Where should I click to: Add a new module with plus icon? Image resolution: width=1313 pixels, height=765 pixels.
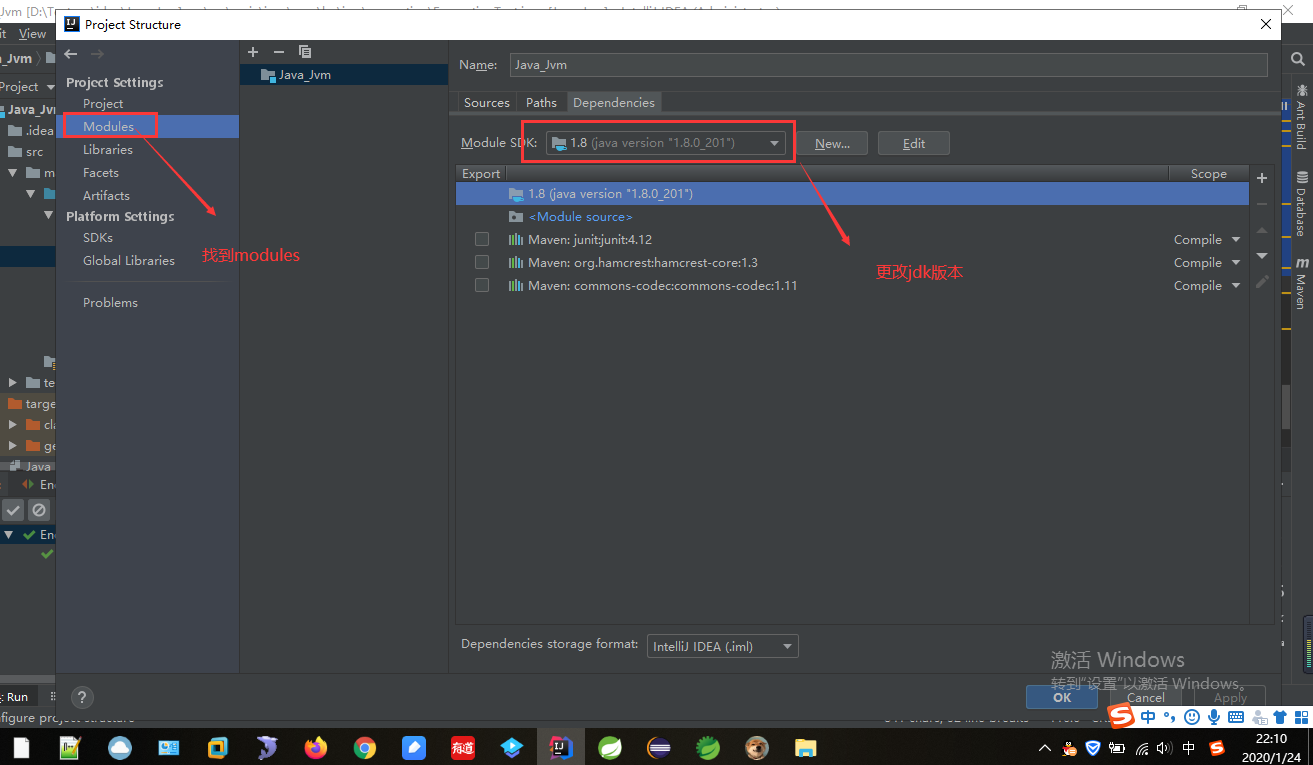253,52
